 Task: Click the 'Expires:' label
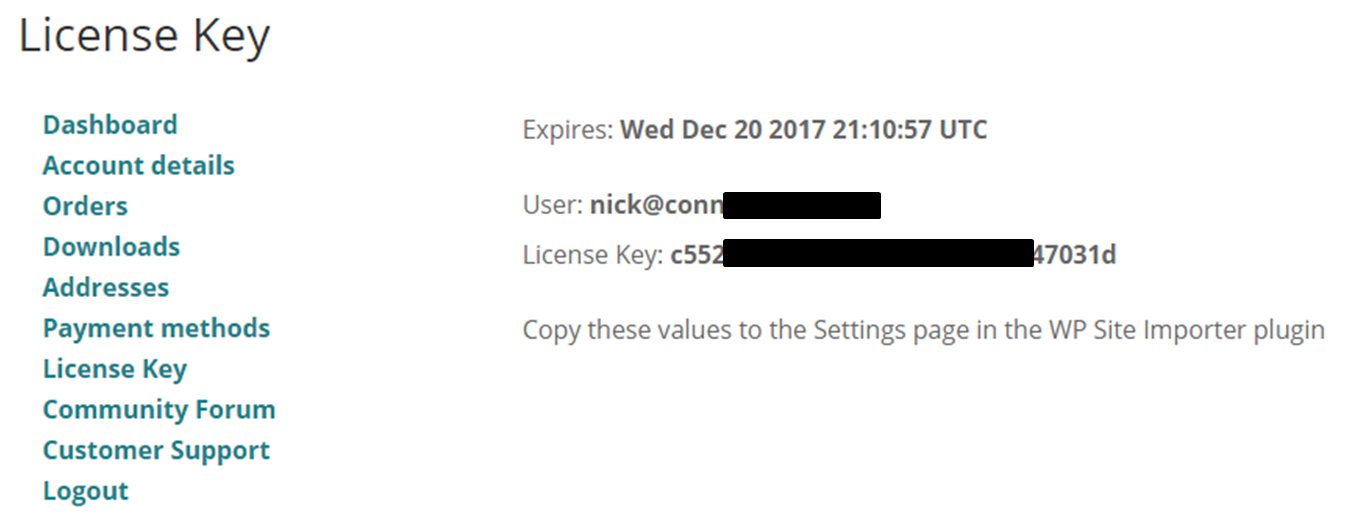pyautogui.click(x=568, y=130)
